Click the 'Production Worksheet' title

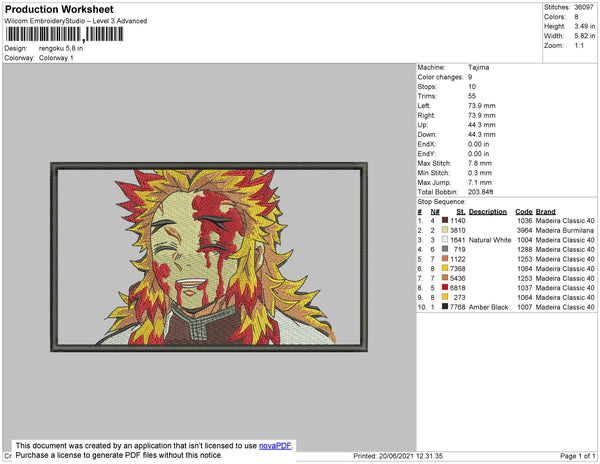(x=59, y=9)
